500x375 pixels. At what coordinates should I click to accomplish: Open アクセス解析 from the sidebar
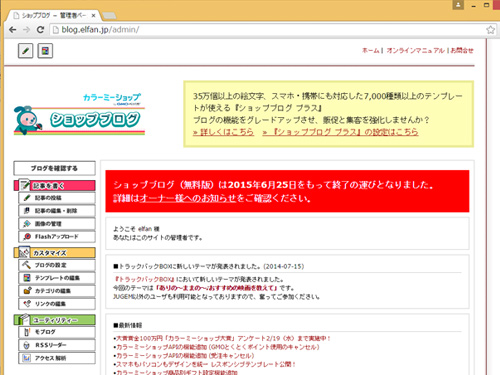57,358
